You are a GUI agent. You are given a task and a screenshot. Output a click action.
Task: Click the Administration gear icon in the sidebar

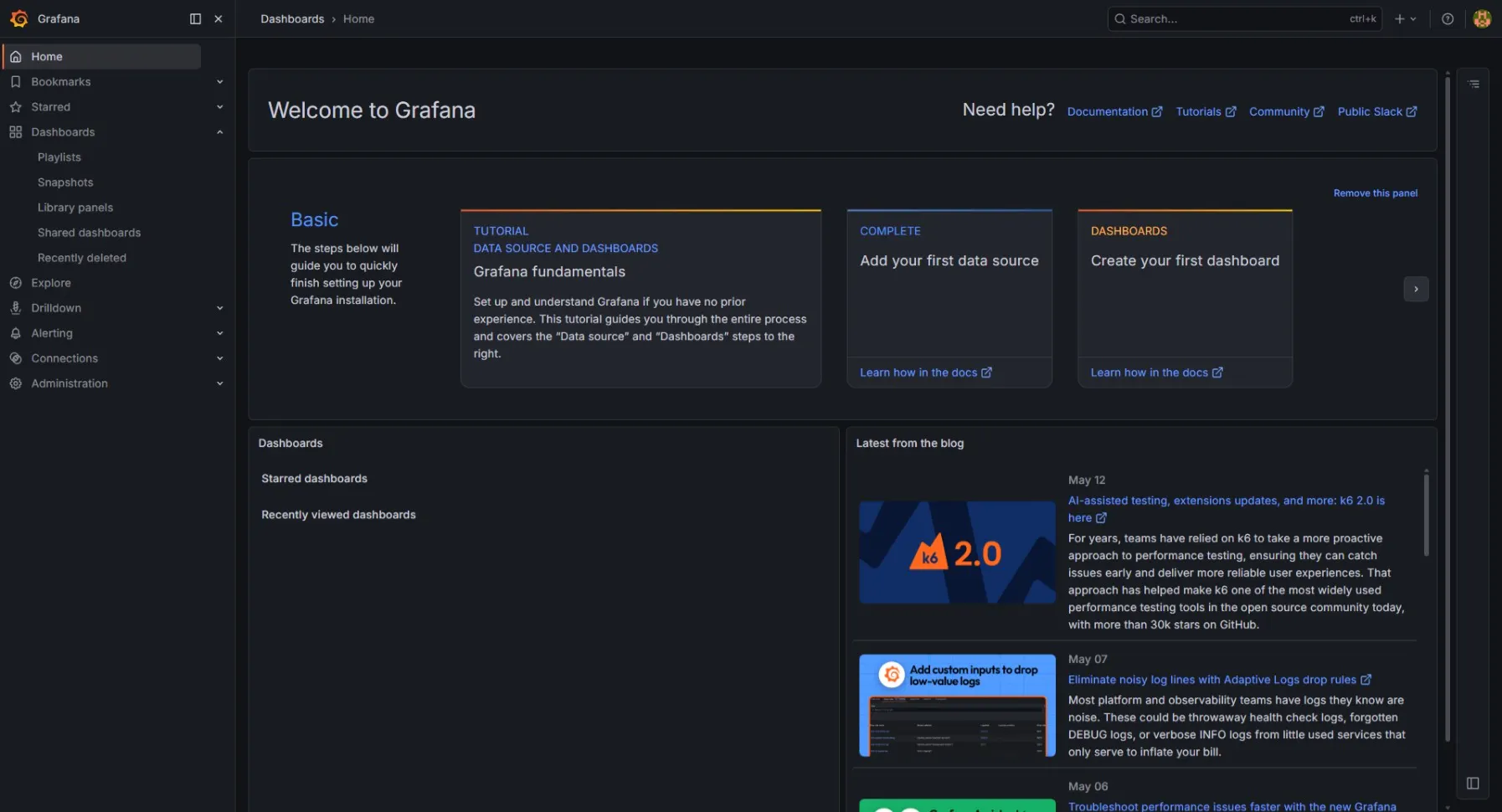pos(16,383)
